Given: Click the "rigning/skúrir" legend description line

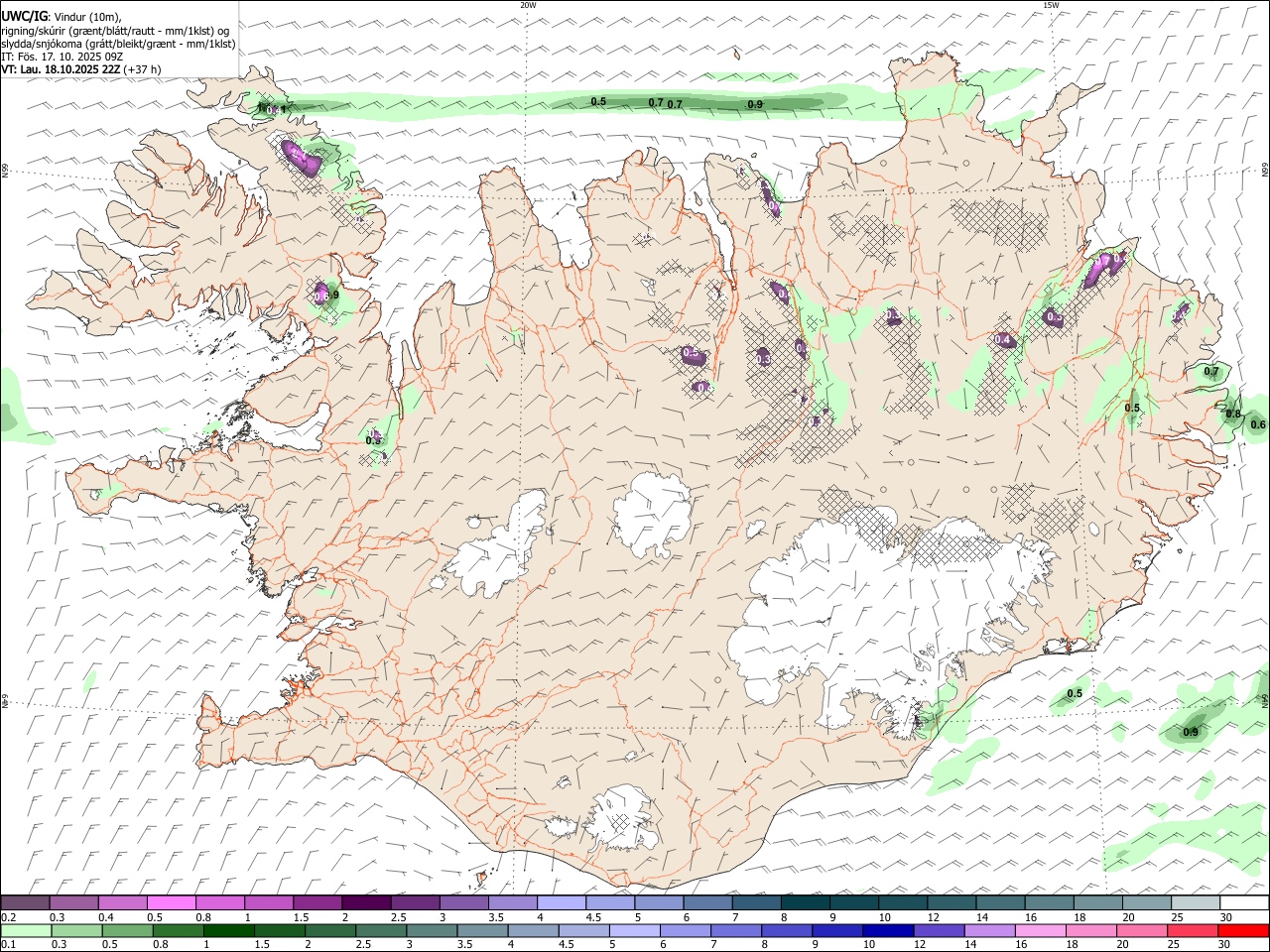Looking at the screenshot, I should [x=115, y=30].
